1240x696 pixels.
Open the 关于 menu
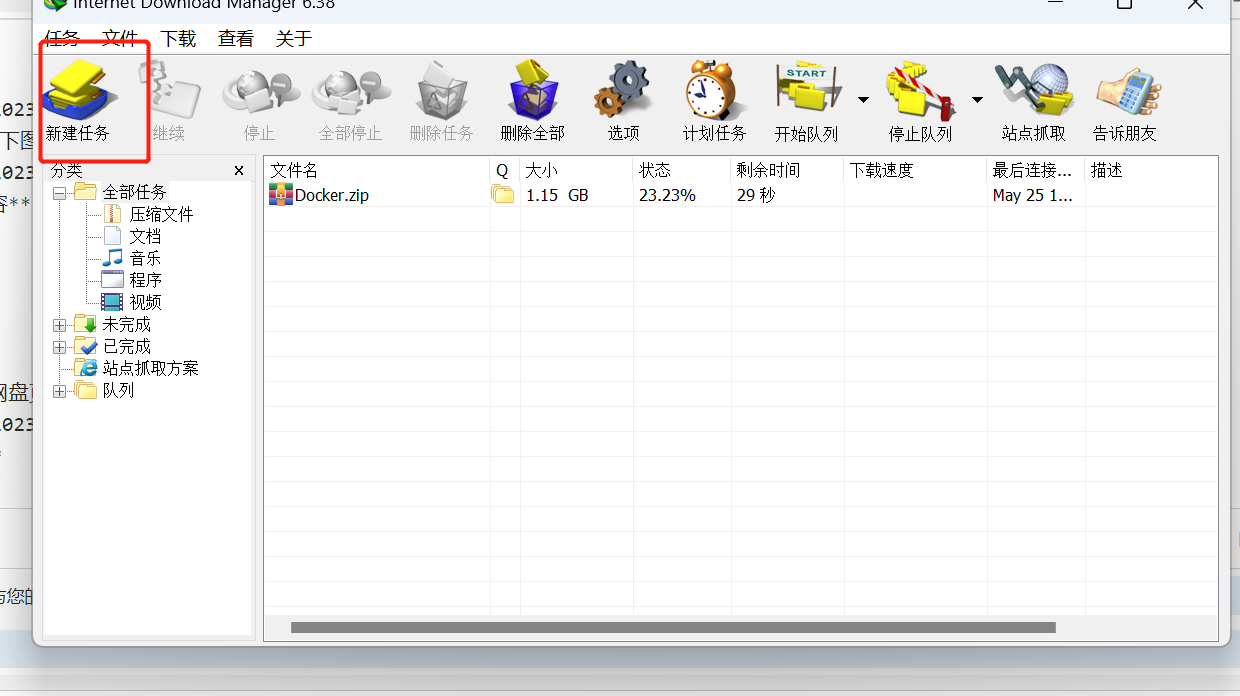pyautogui.click(x=294, y=39)
